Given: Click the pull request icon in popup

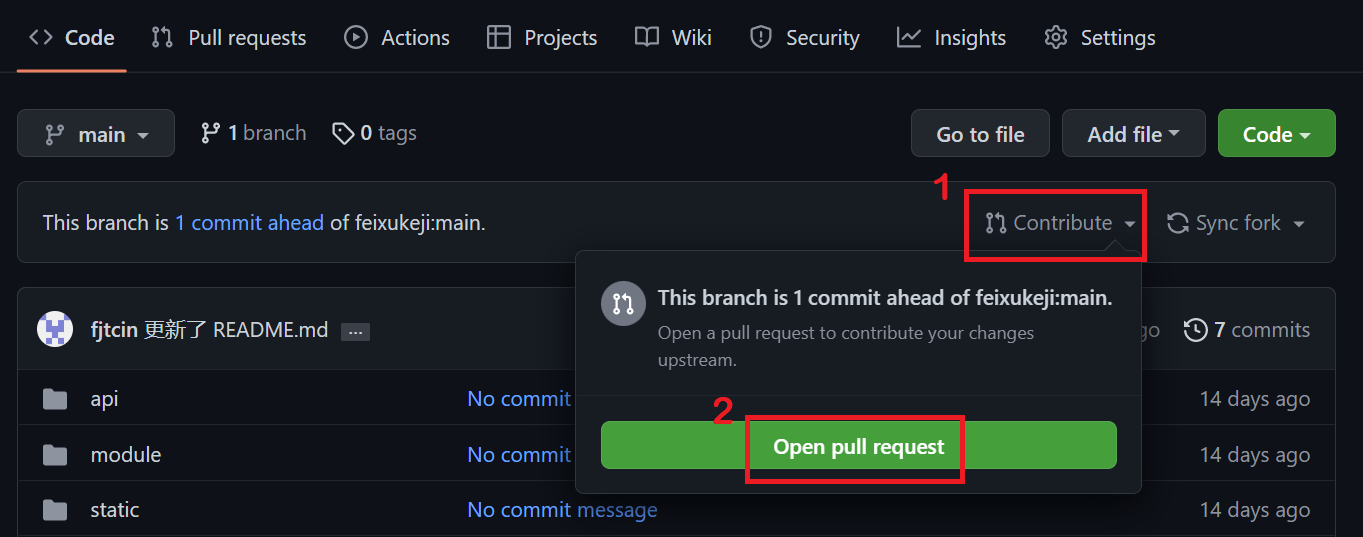Looking at the screenshot, I should click(x=623, y=303).
